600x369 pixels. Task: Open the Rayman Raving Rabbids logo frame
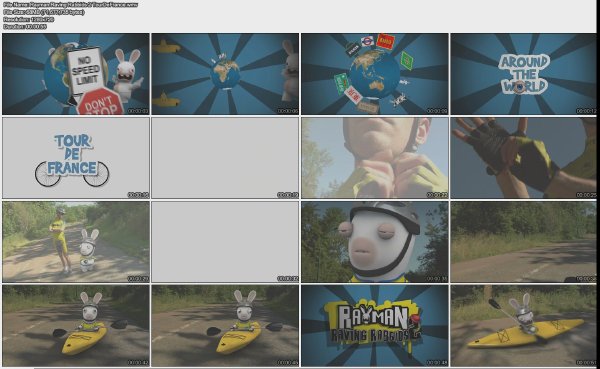click(x=375, y=326)
